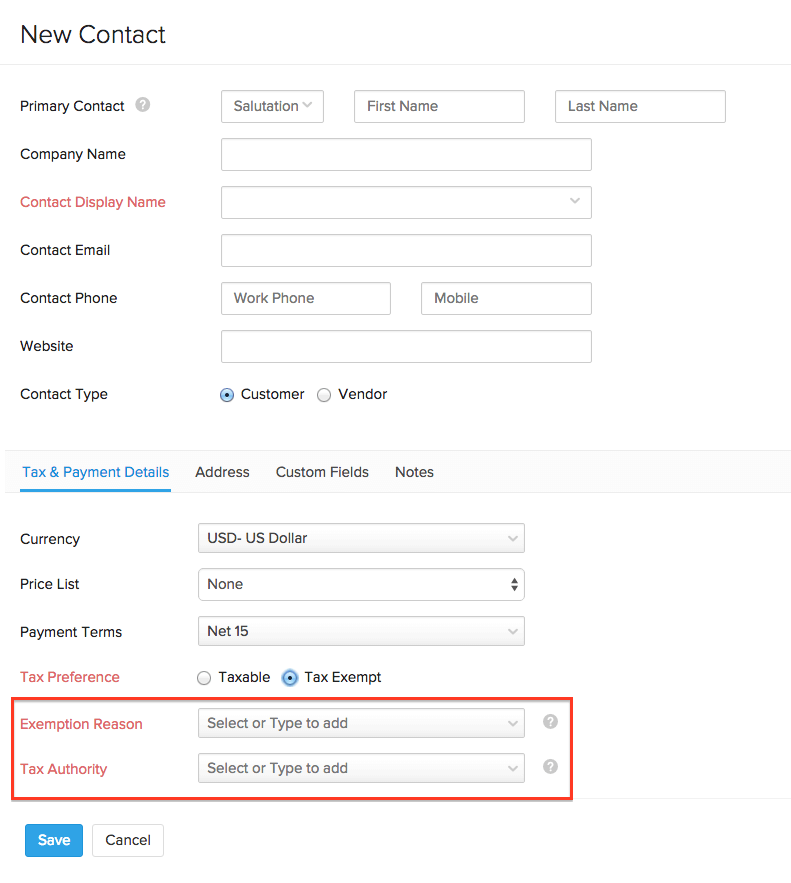Change Payment Terms from Net 15
The width and height of the screenshot is (791, 883).
pos(361,631)
